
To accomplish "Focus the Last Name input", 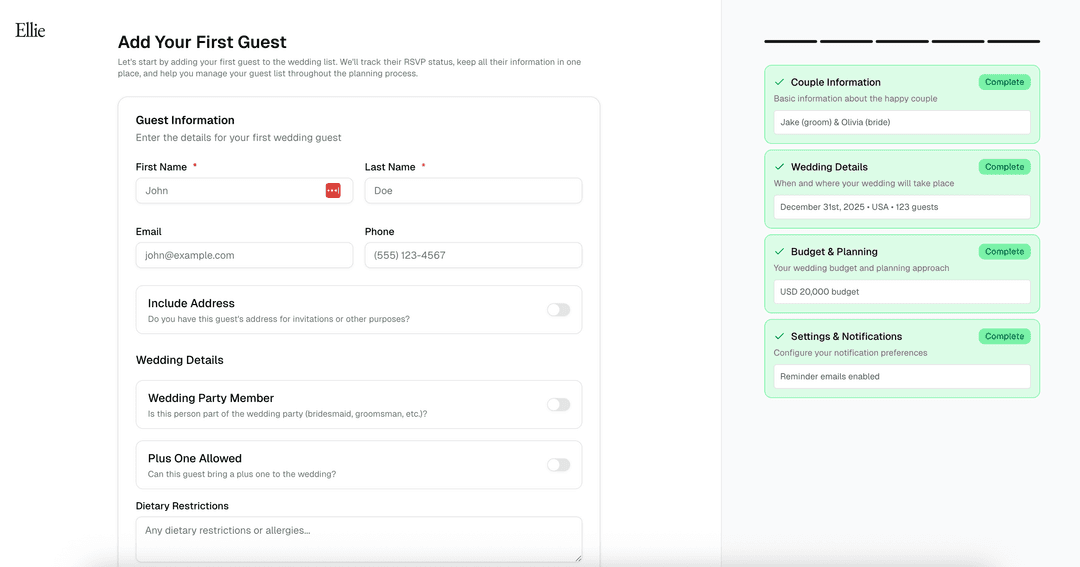I will (x=473, y=191).
